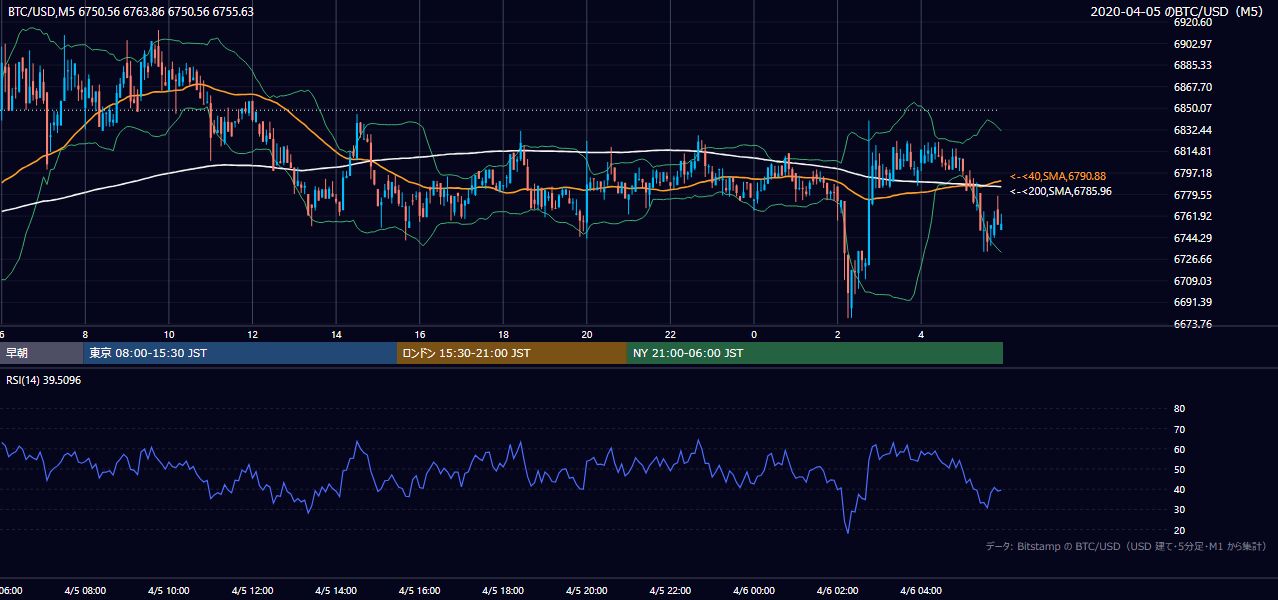Click price axis value 6885.33
This screenshot has width=1278, height=600.
[1193, 65]
